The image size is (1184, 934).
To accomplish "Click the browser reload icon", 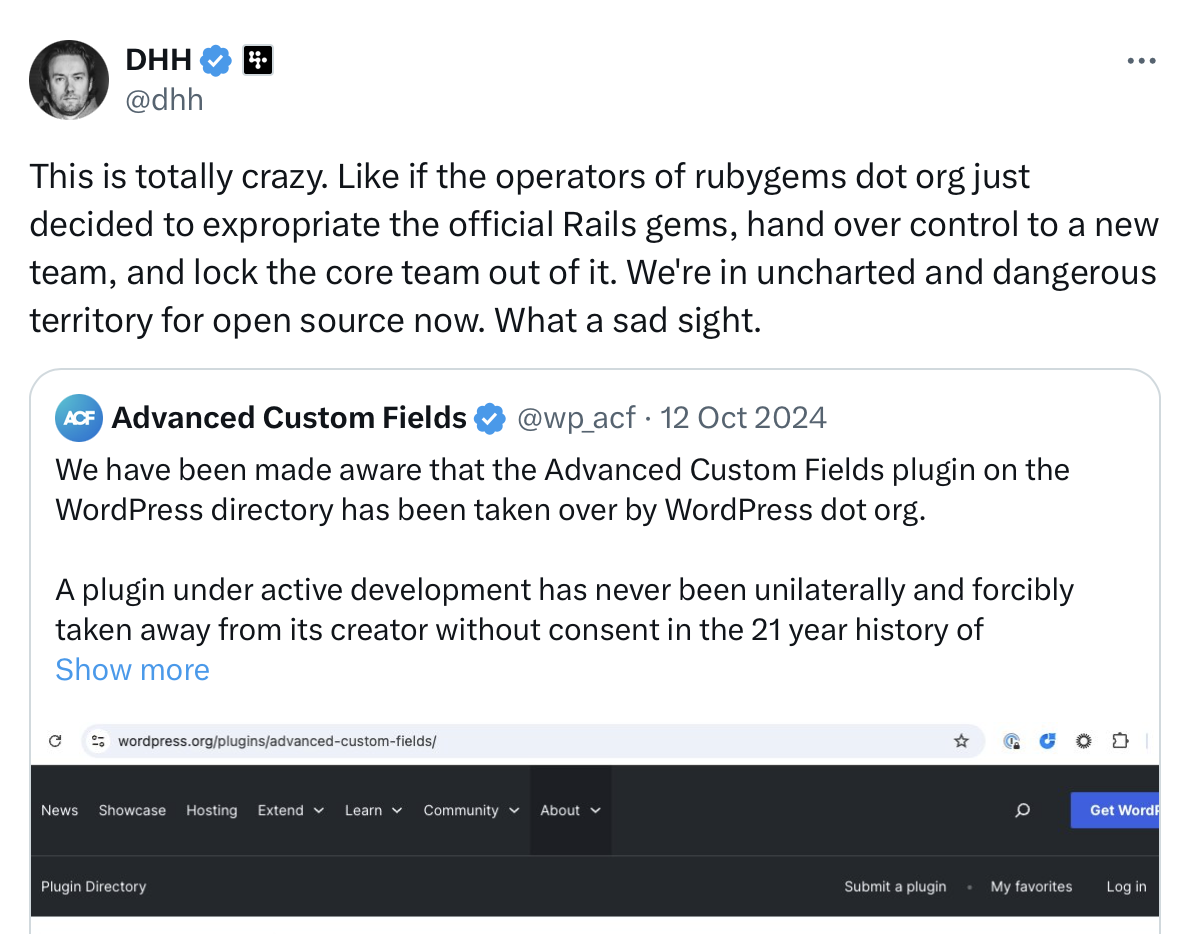I will tap(55, 741).
